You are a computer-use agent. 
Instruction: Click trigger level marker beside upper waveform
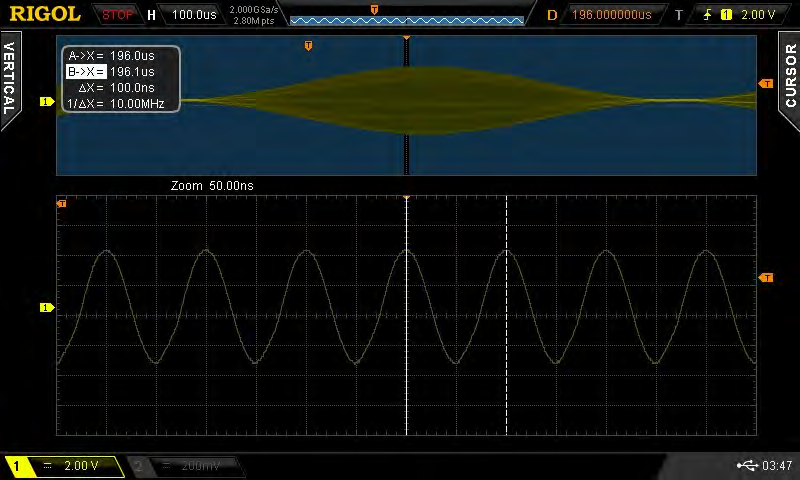pos(766,83)
